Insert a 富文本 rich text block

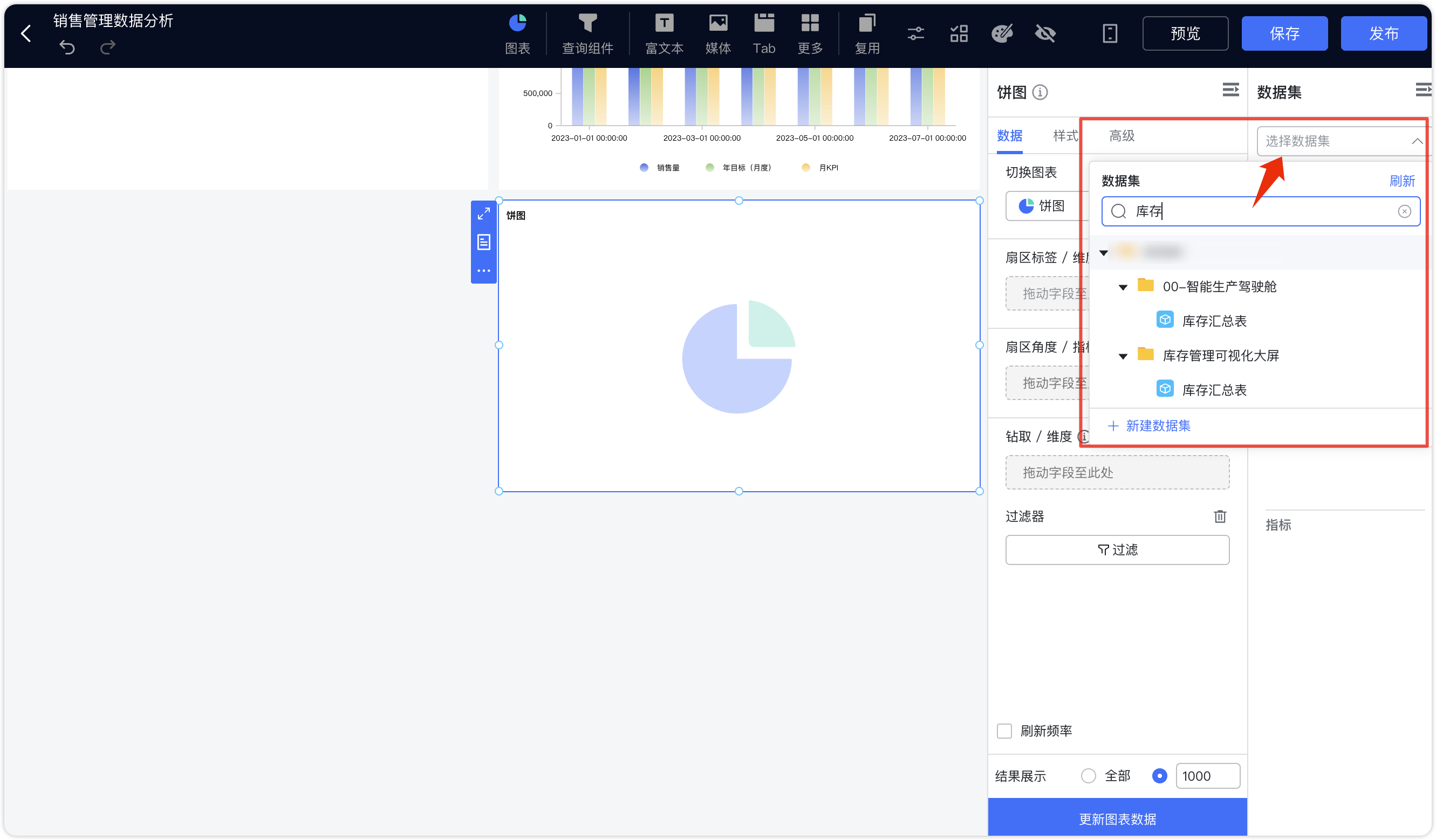tap(664, 34)
